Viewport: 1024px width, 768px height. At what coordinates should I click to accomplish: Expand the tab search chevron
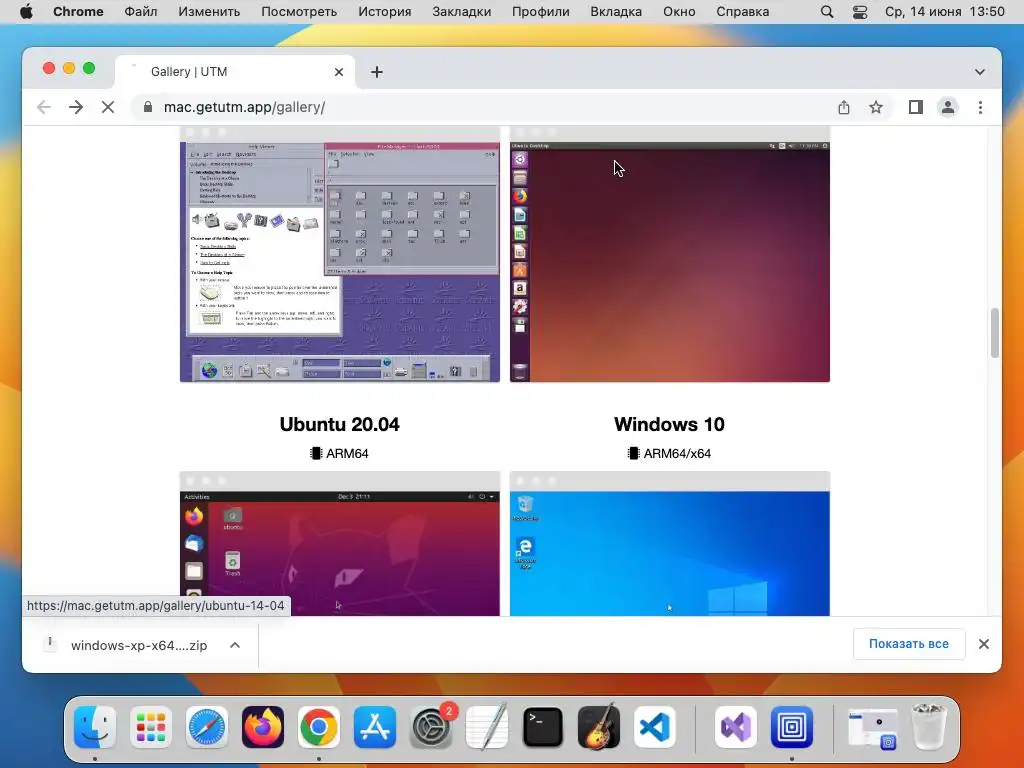[x=980, y=72]
